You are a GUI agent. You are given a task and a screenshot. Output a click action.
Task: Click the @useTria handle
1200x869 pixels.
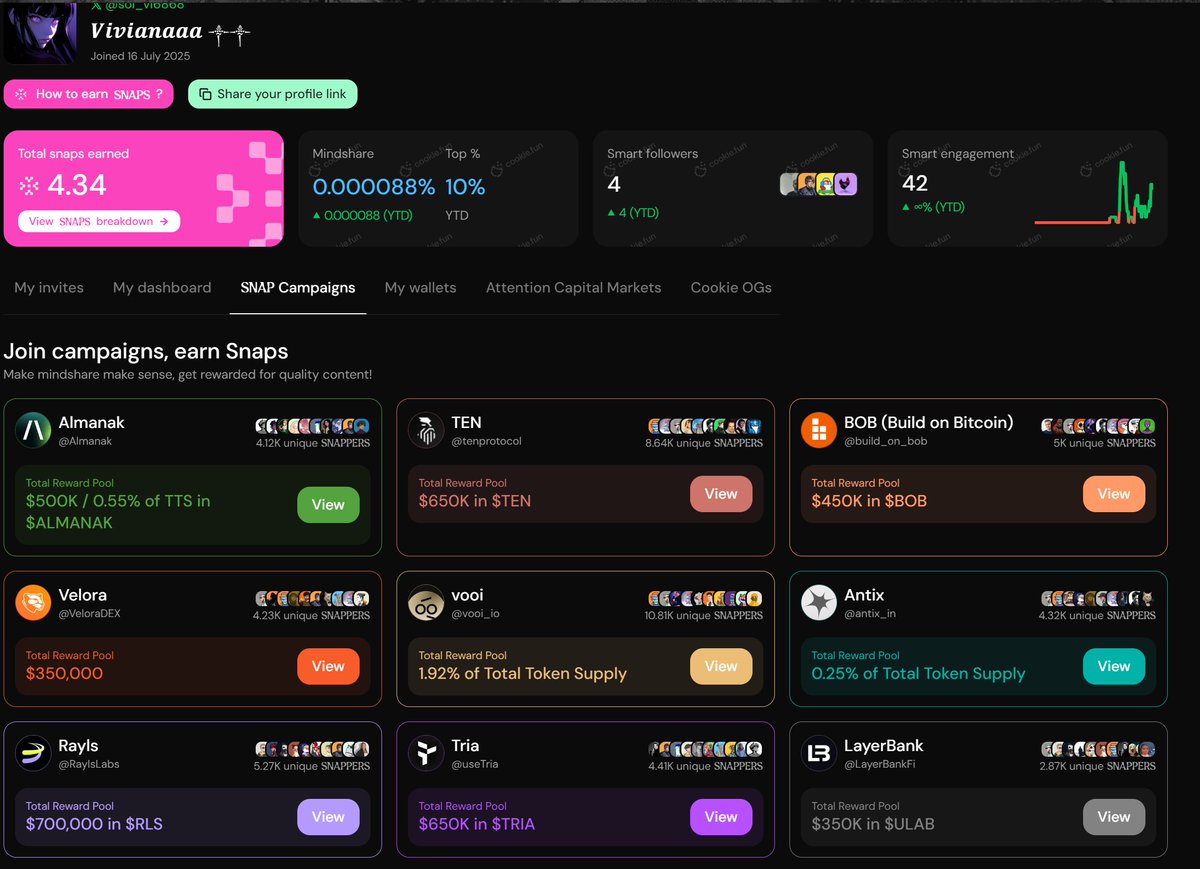point(474,764)
